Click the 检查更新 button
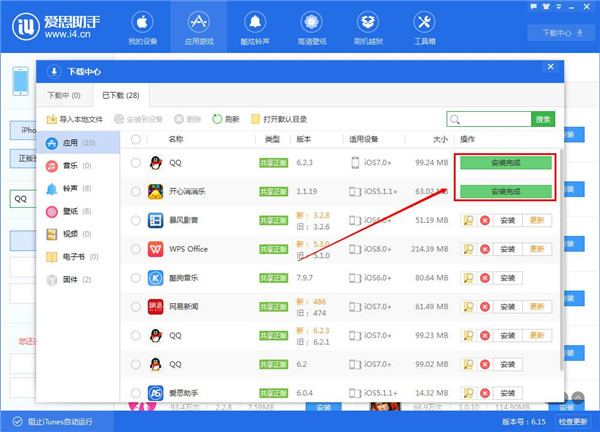This screenshot has width=600, height=432. 573,422
